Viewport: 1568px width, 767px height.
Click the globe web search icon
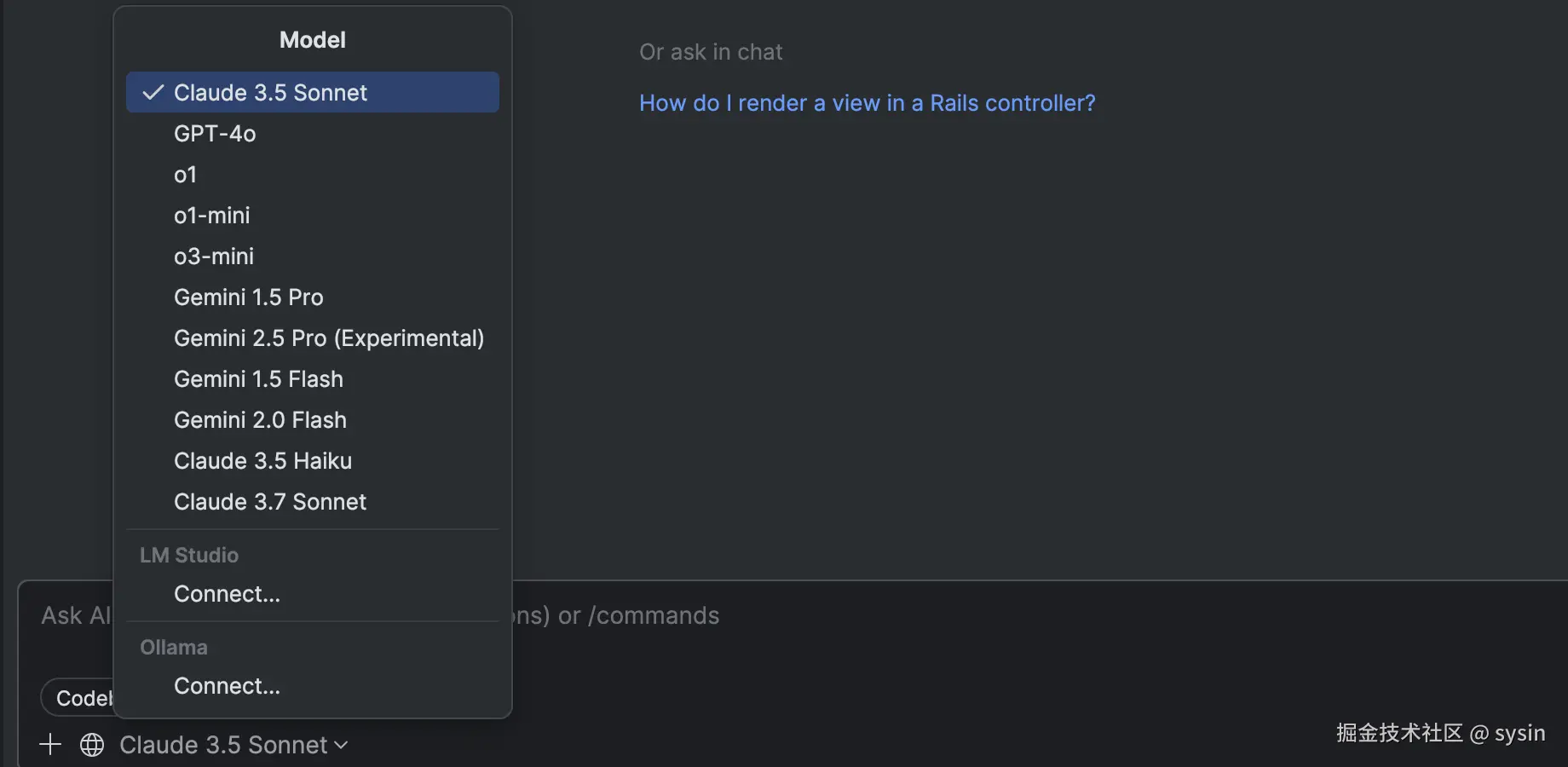pyautogui.click(x=92, y=745)
